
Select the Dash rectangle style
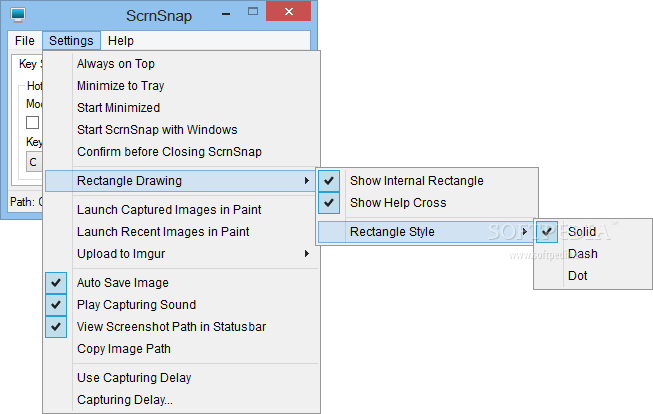[582, 254]
